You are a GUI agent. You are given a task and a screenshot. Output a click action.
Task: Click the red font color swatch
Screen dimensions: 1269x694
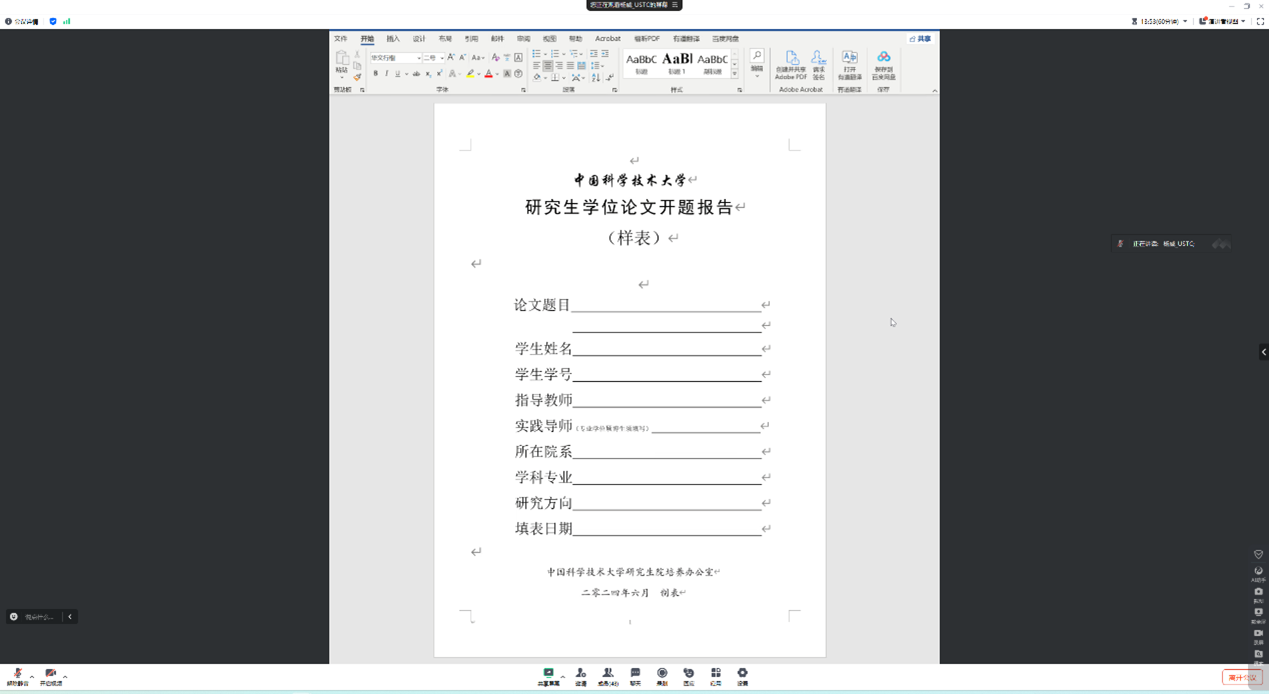[x=488, y=75]
